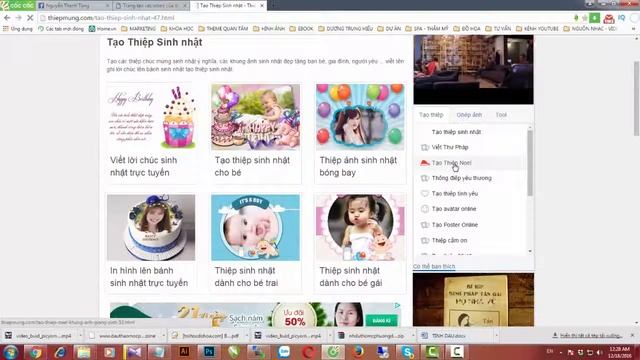The width and height of the screenshot is (640, 360).
Task: Click the sidebar video advertisement
Action: point(473,69)
